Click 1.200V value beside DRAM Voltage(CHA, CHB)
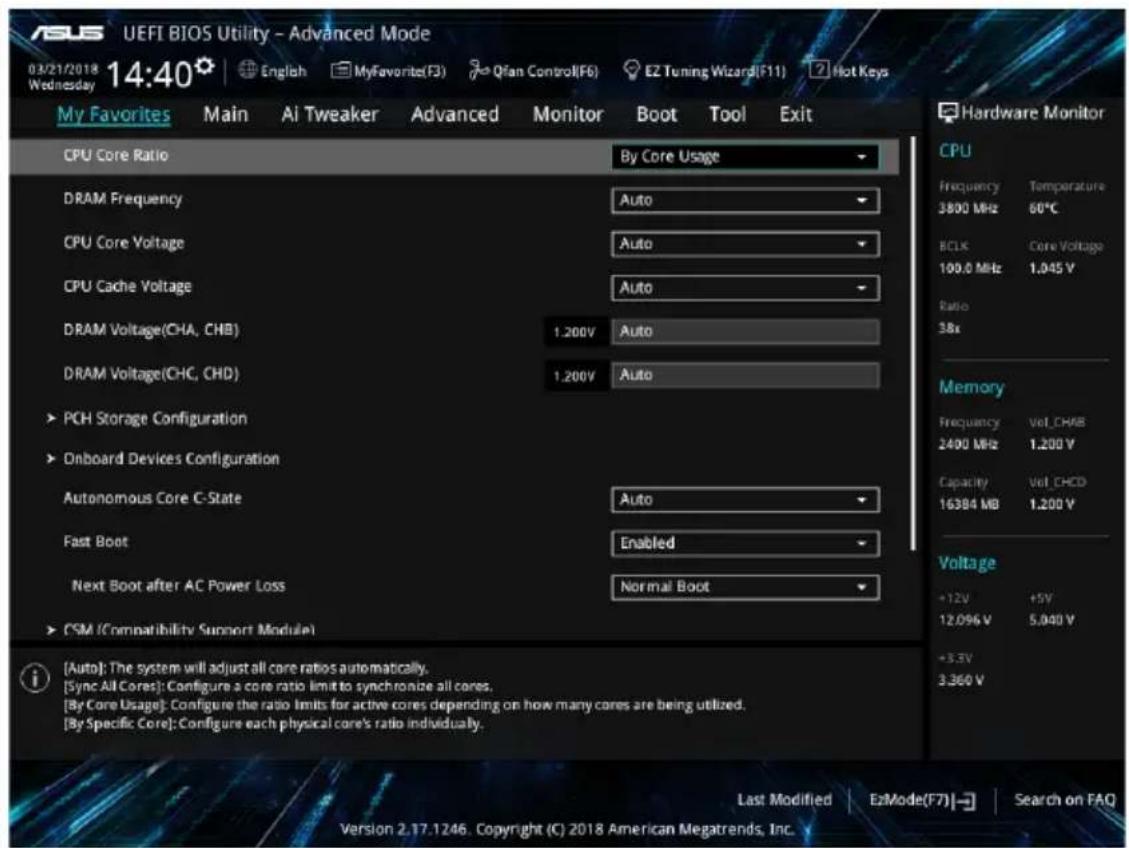This screenshot has width=1129, height=848. [x=574, y=333]
